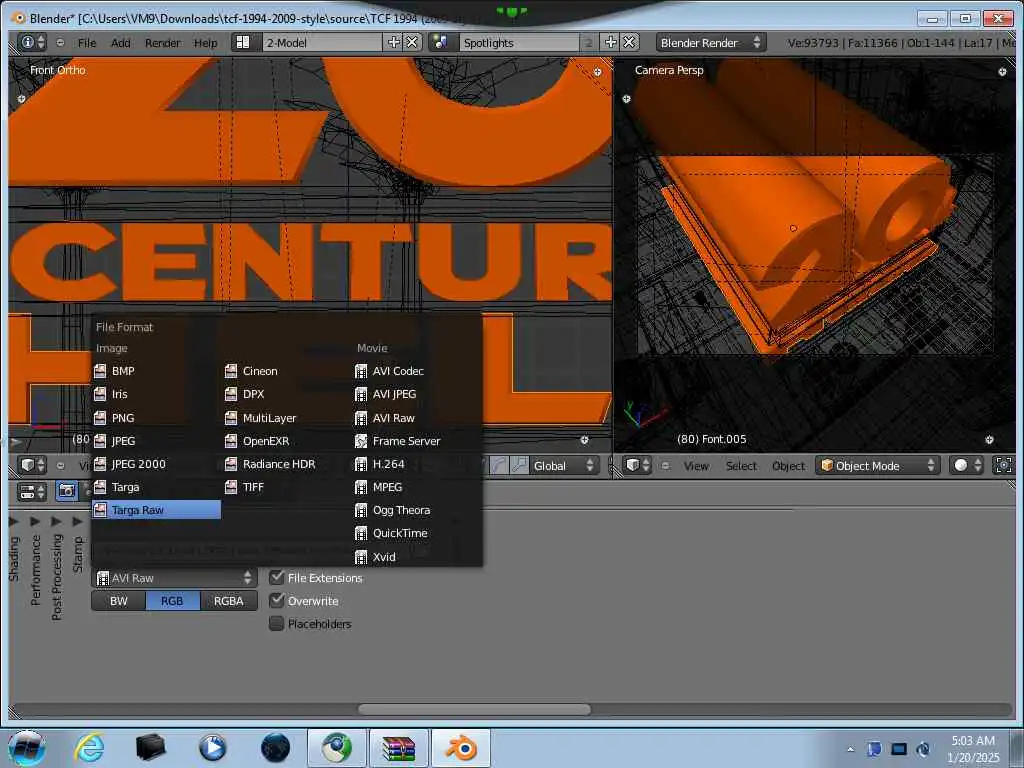This screenshot has width=1024, height=768.
Task: Pick PNG as output format
Action: pos(155,417)
